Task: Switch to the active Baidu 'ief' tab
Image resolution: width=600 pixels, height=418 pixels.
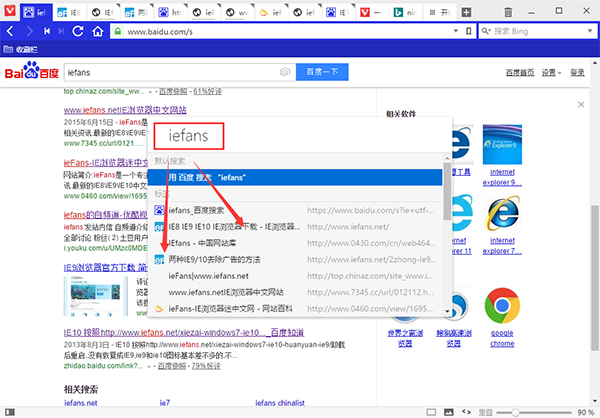Action: [x=36, y=13]
